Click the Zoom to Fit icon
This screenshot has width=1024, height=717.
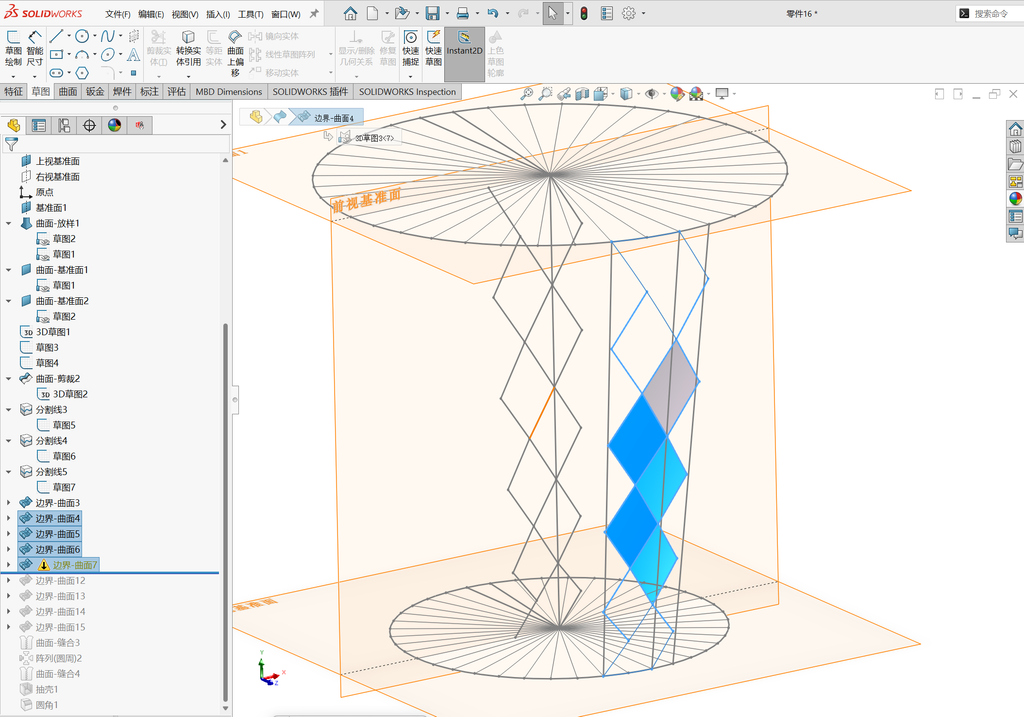coord(526,94)
